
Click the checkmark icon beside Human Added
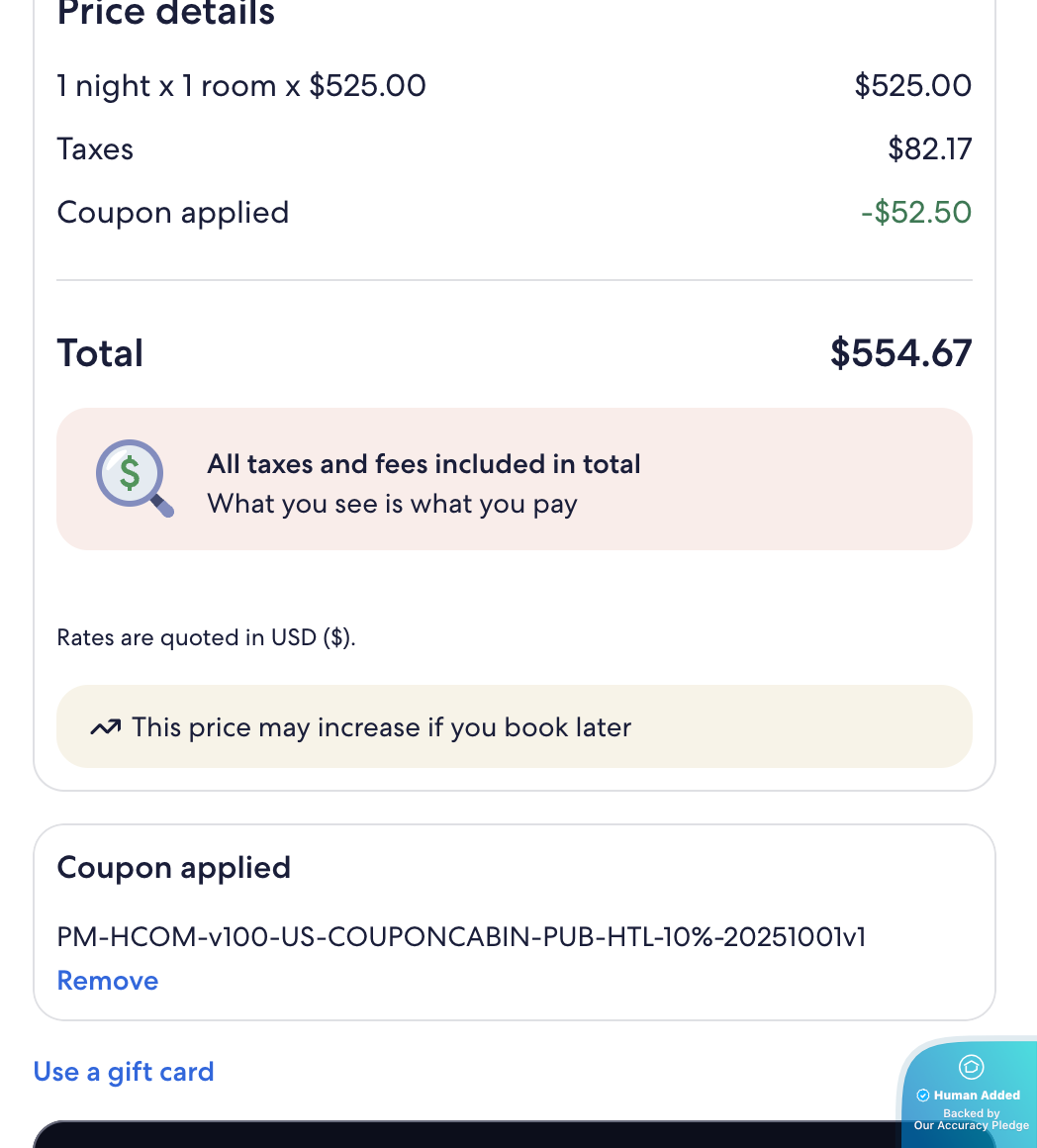[923, 1096]
